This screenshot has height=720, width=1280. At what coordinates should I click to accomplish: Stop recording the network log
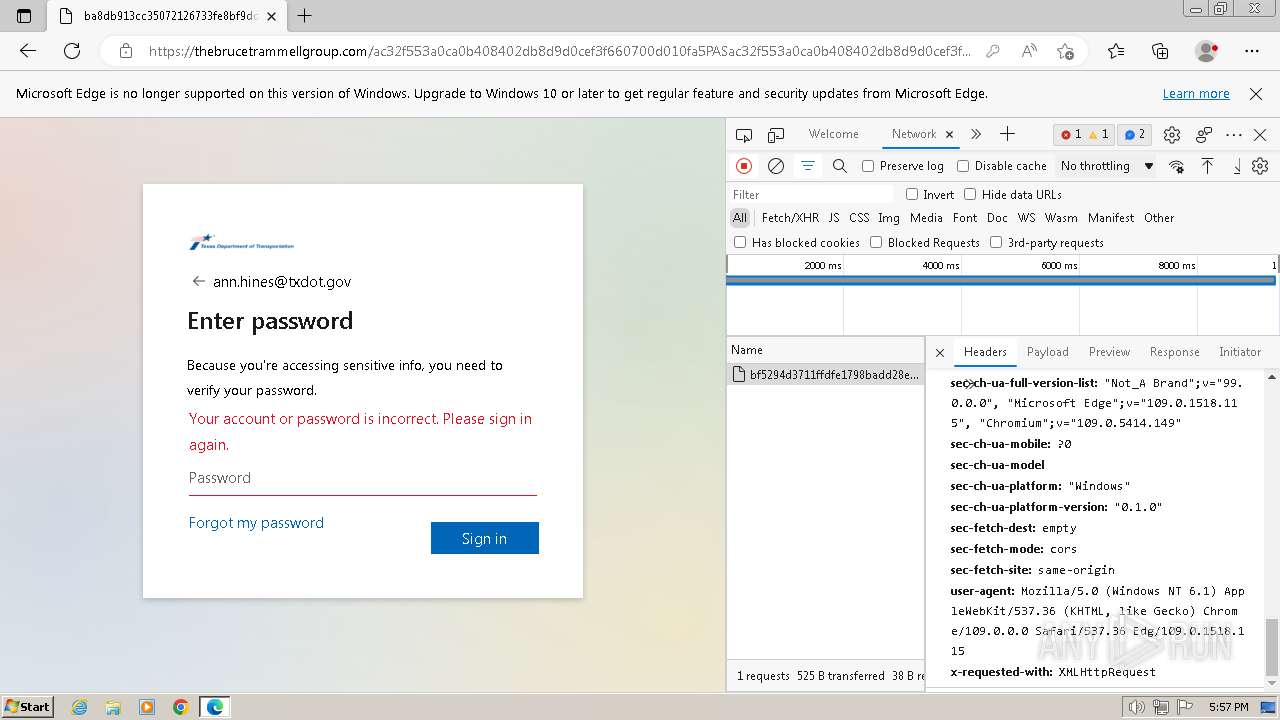pos(744,166)
